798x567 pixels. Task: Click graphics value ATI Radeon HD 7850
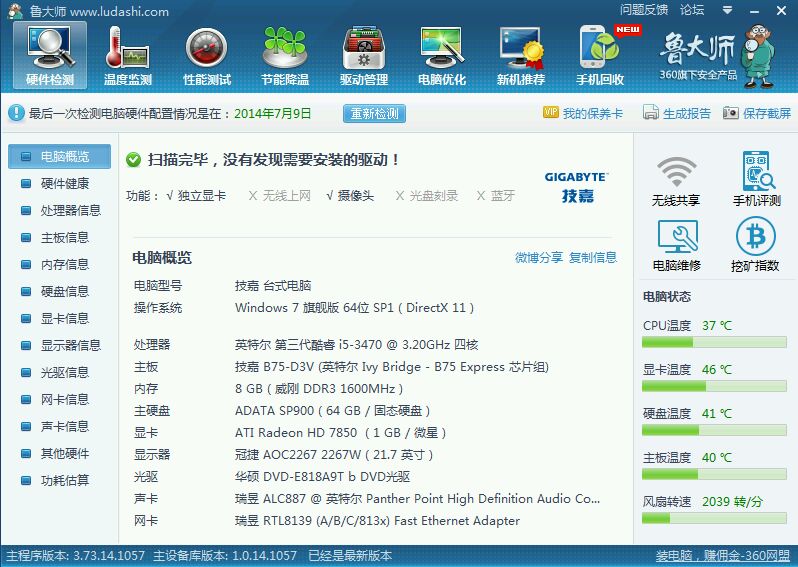340,433
